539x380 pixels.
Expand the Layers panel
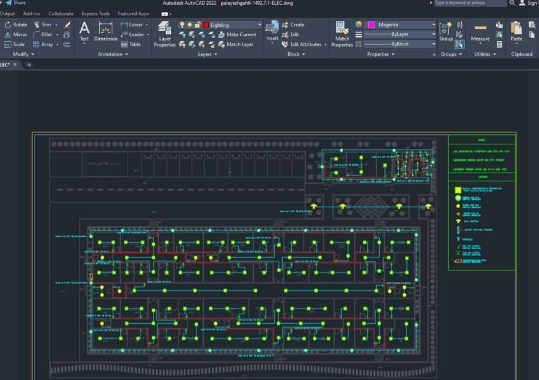pos(207,54)
